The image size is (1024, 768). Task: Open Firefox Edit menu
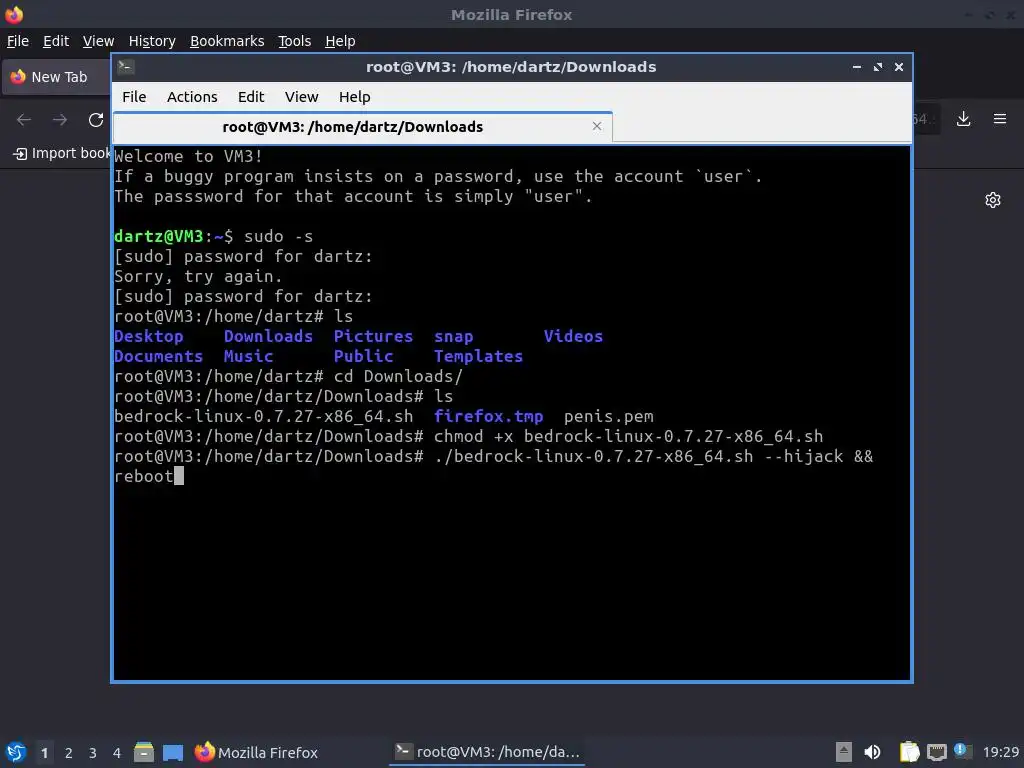click(56, 41)
